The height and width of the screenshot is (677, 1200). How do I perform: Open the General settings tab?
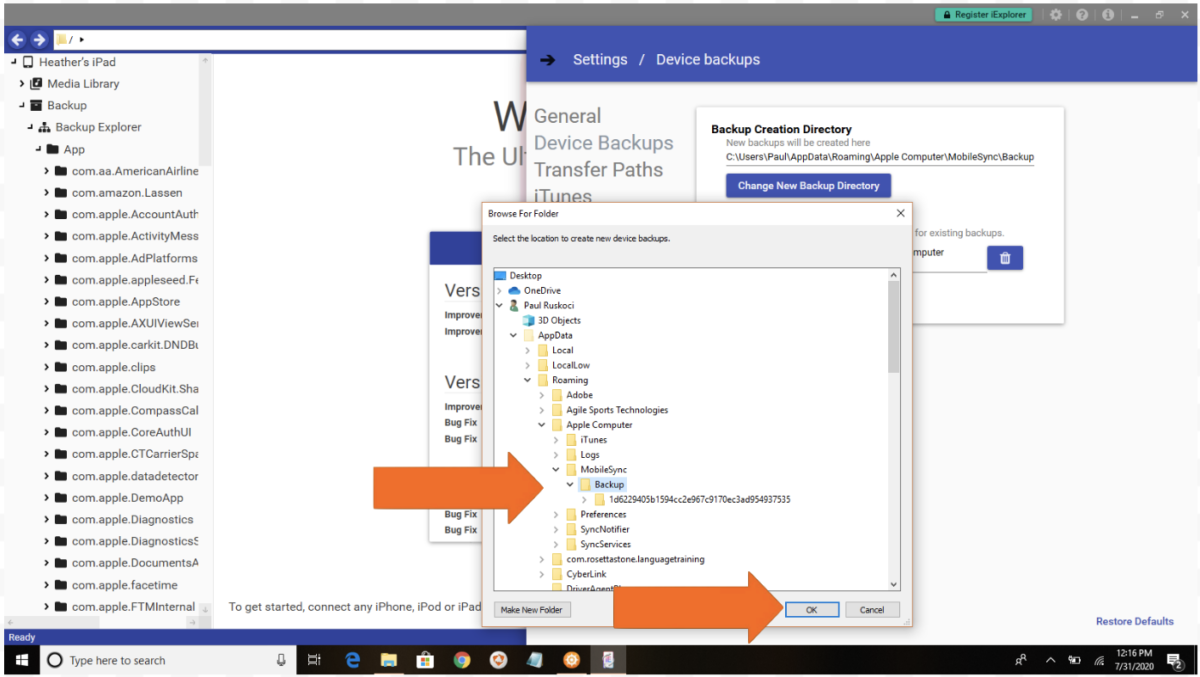tap(567, 116)
